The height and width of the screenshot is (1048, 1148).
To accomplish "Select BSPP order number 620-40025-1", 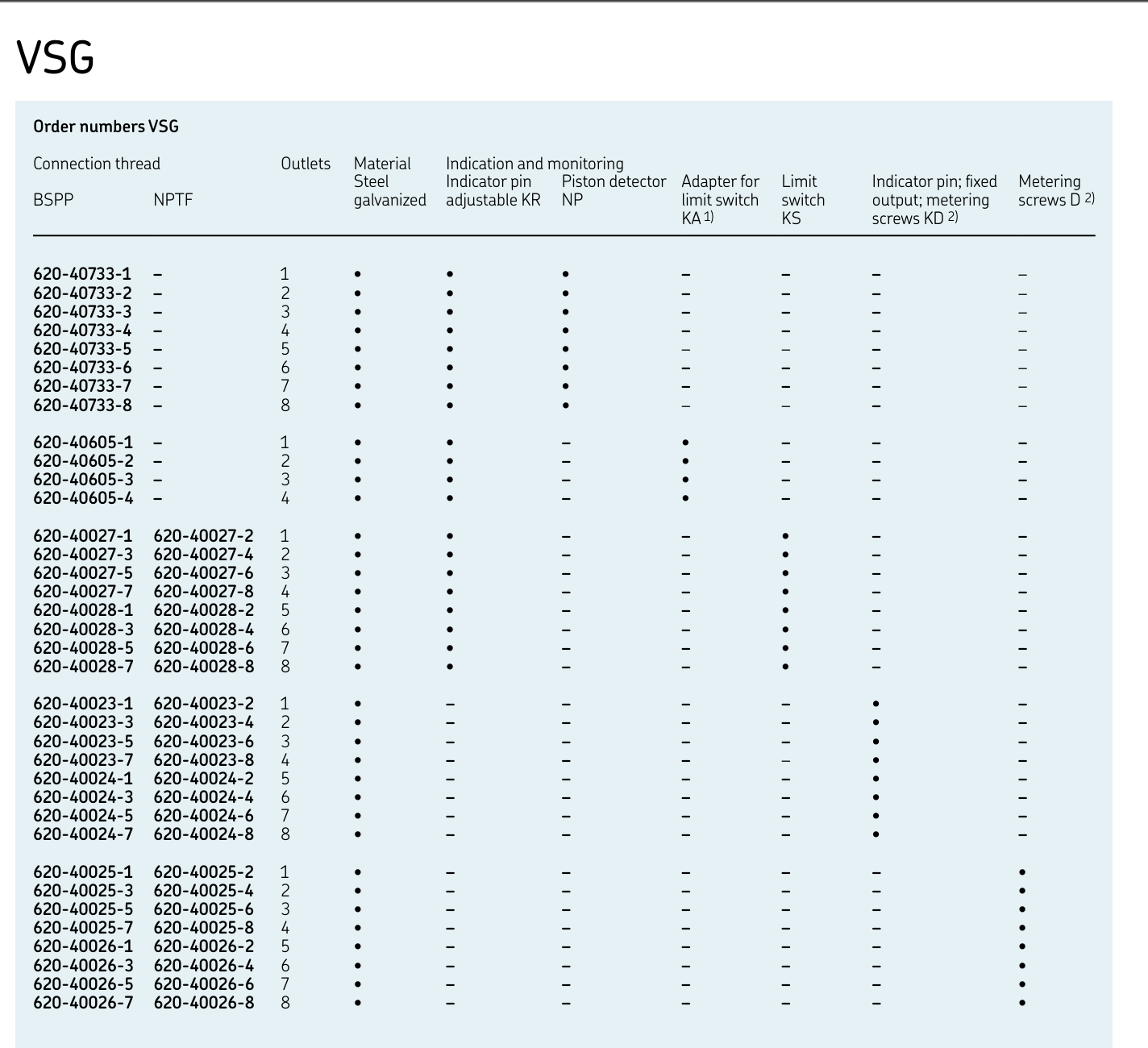I will click(83, 872).
